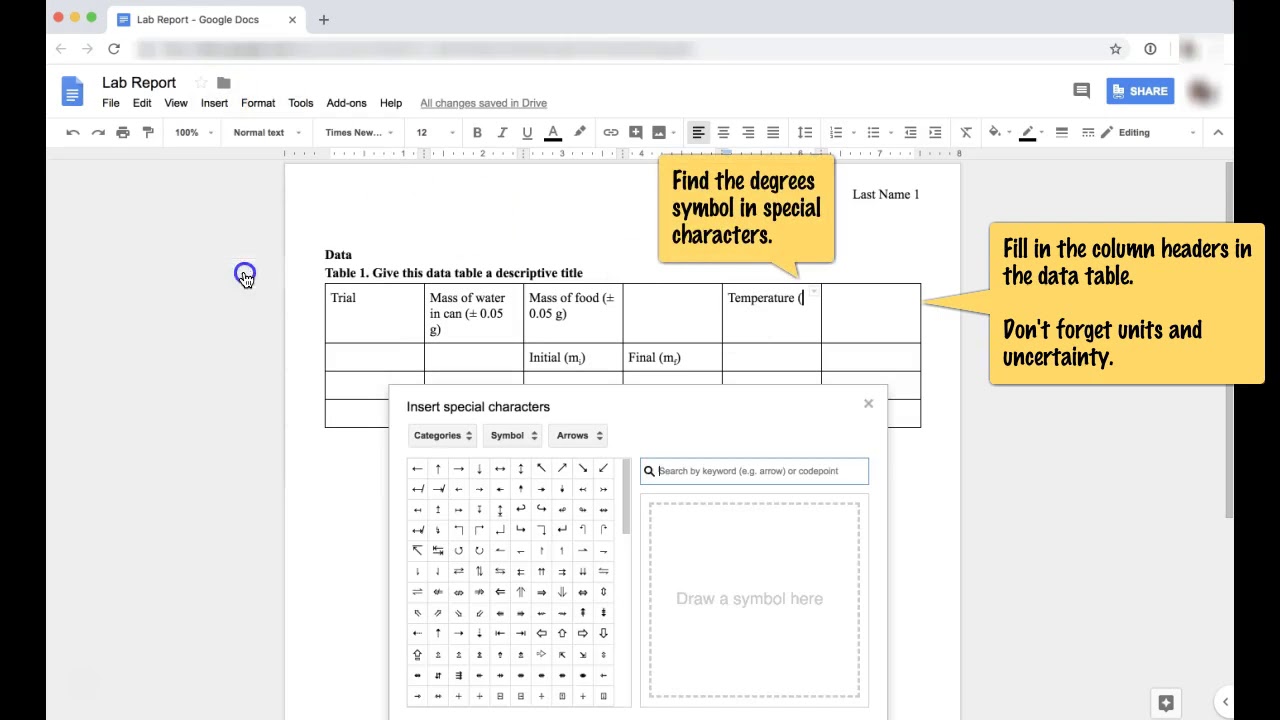Click the Draw a symbol here area

point(754,599)
